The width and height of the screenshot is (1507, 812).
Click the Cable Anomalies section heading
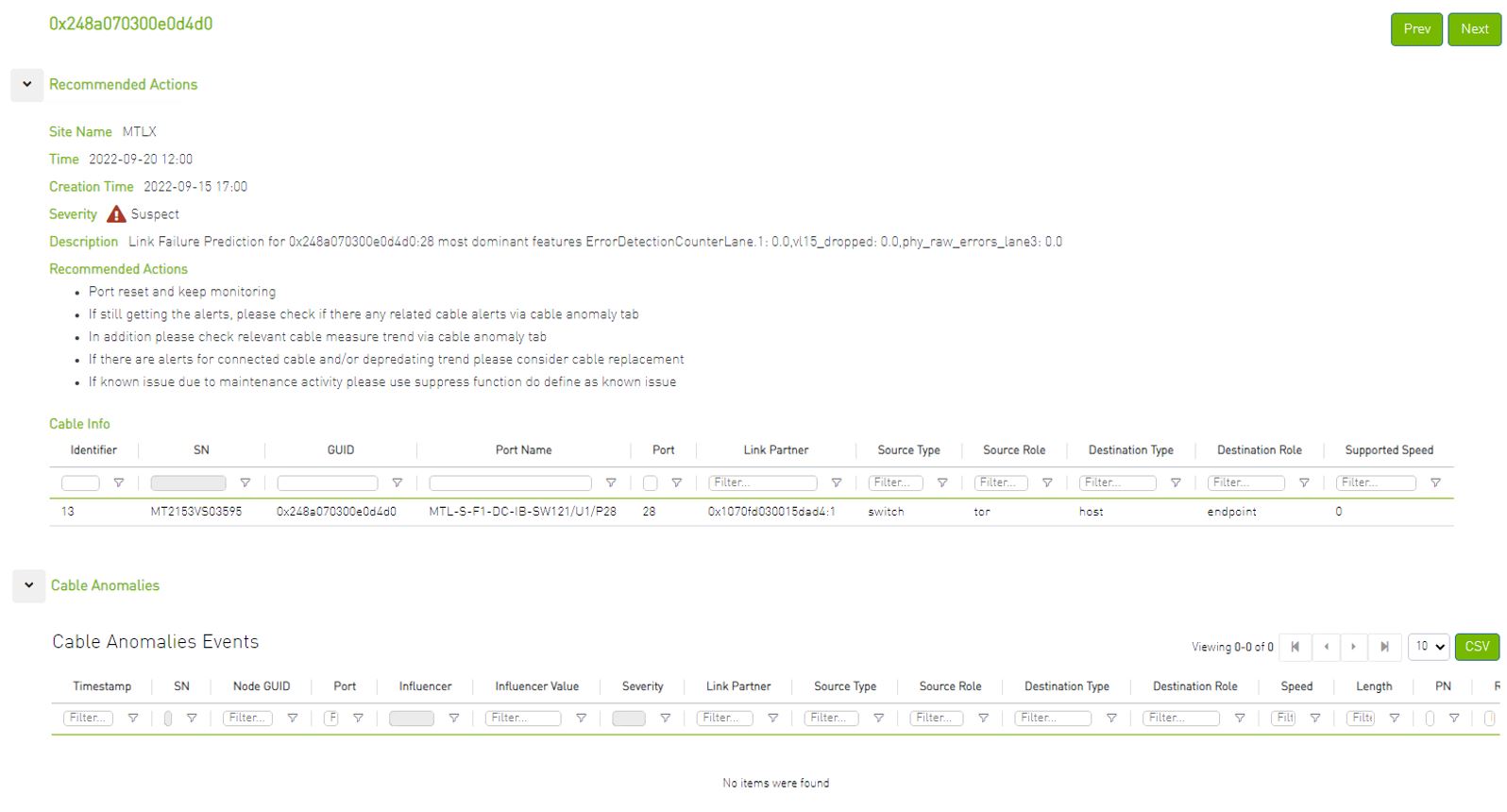coord(105,585)
